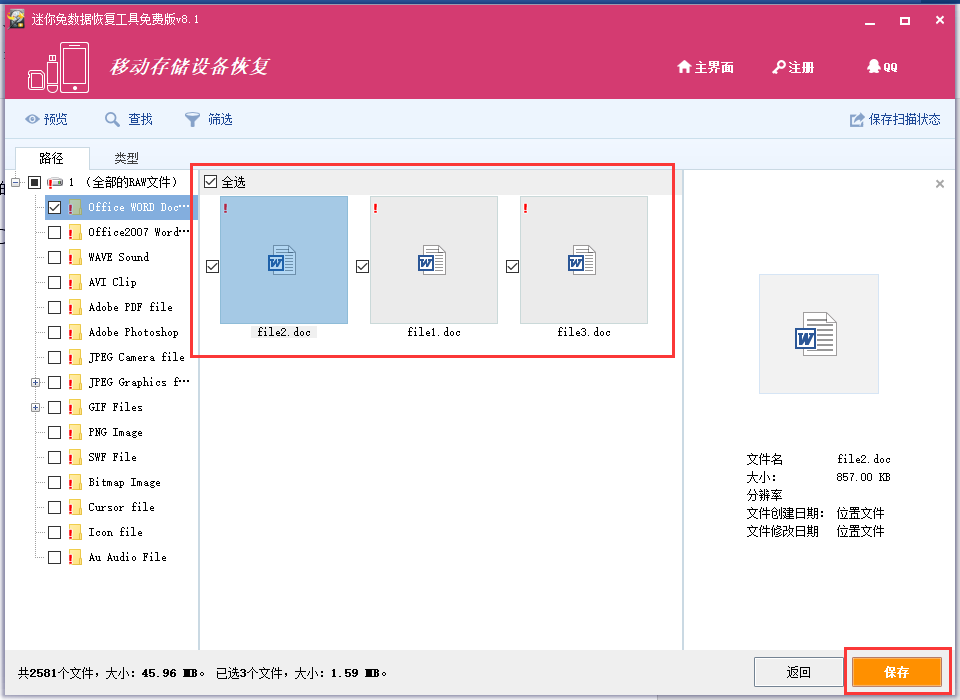Click the file3.doc filename label
Screen dimensions: 960x700
(584, 333)
